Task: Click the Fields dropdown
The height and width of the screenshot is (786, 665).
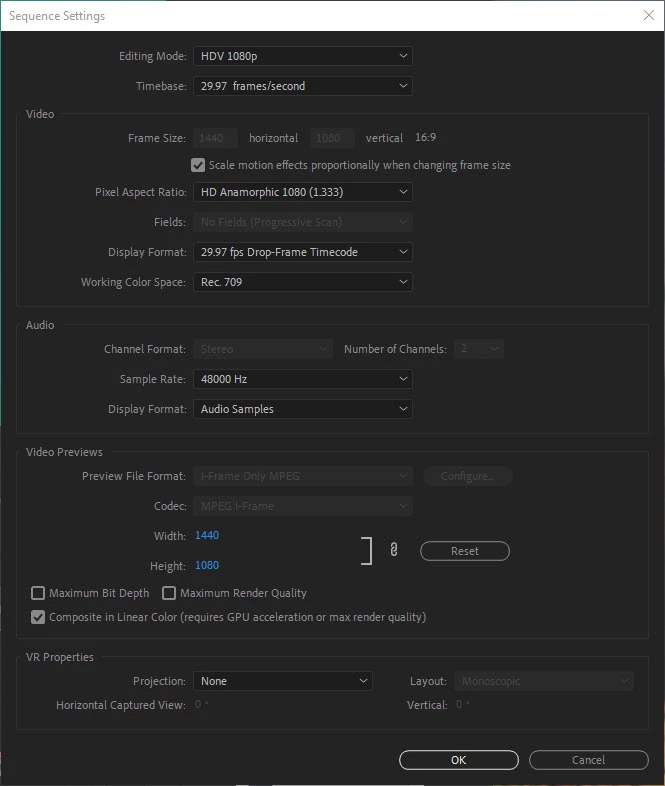Action: click(303, 222)
